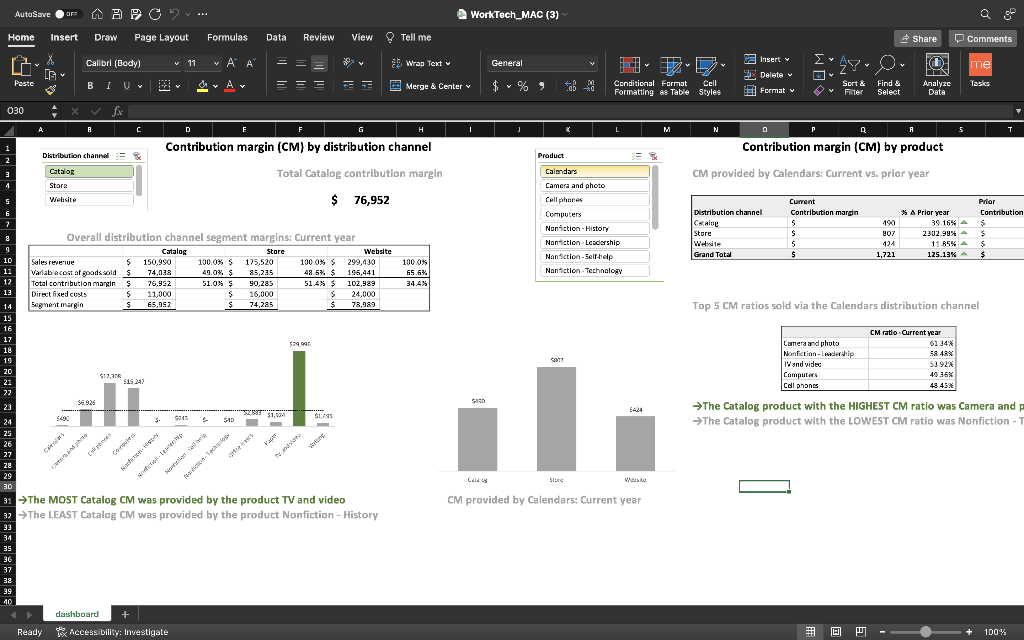
Task: Select the dashboard sheet tab
Action: pyautogui.click(x=77, y=613)
